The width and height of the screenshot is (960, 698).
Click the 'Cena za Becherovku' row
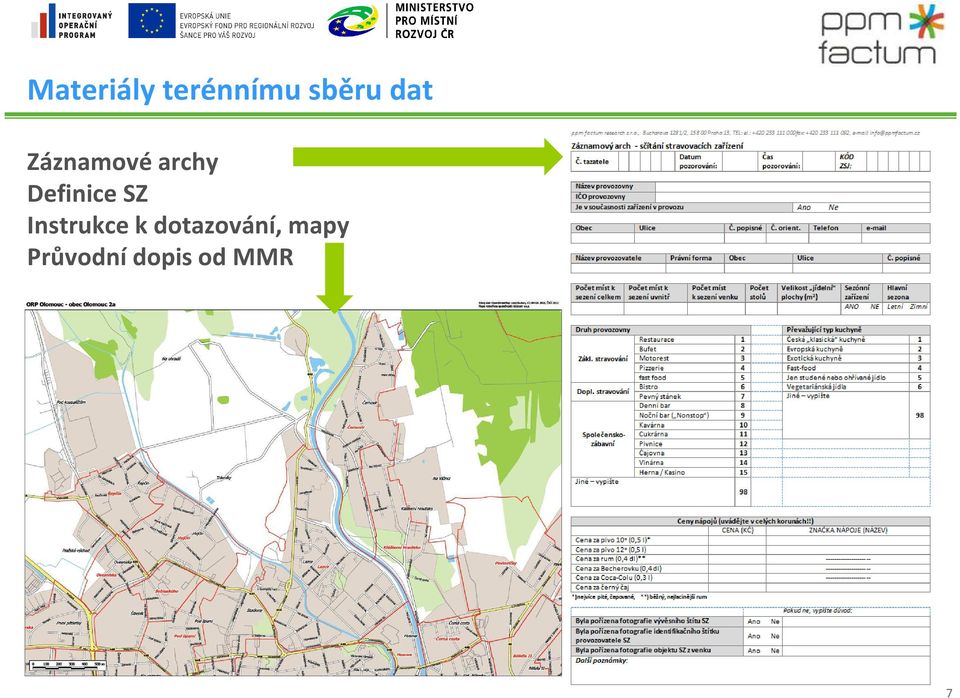click(751, 568)
